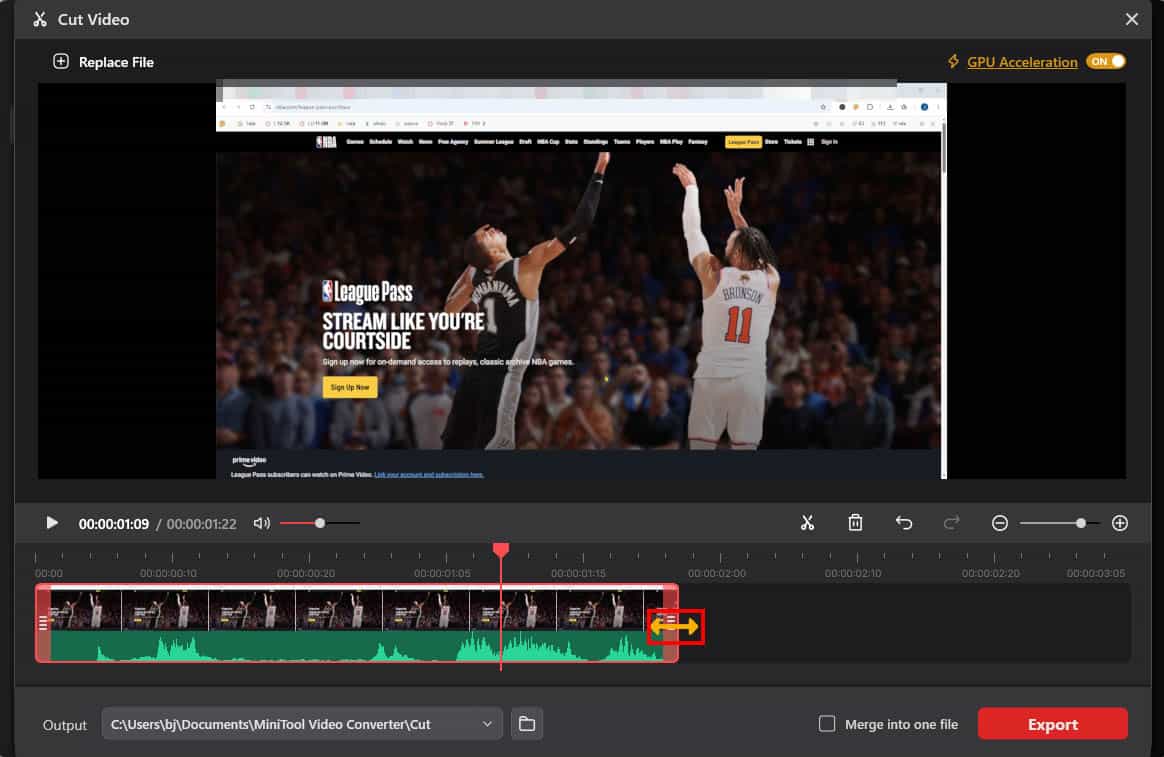Redo the last undone edit
1164x757 pixels.
click(x=951, y=523)
